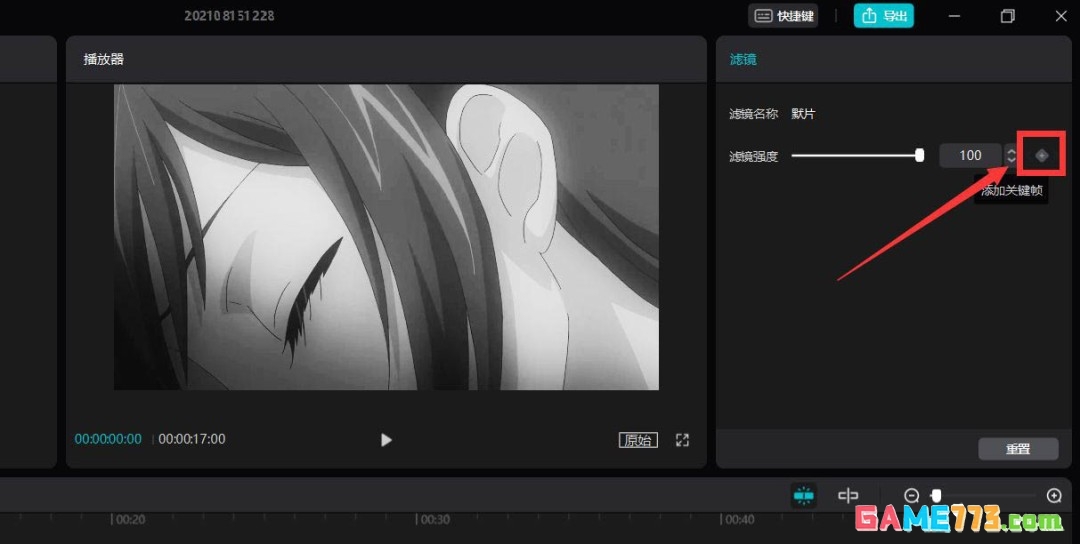Click the current time 00:00:00:00
Viewport: 1080px width, 544px height.
tap(108, 439)
